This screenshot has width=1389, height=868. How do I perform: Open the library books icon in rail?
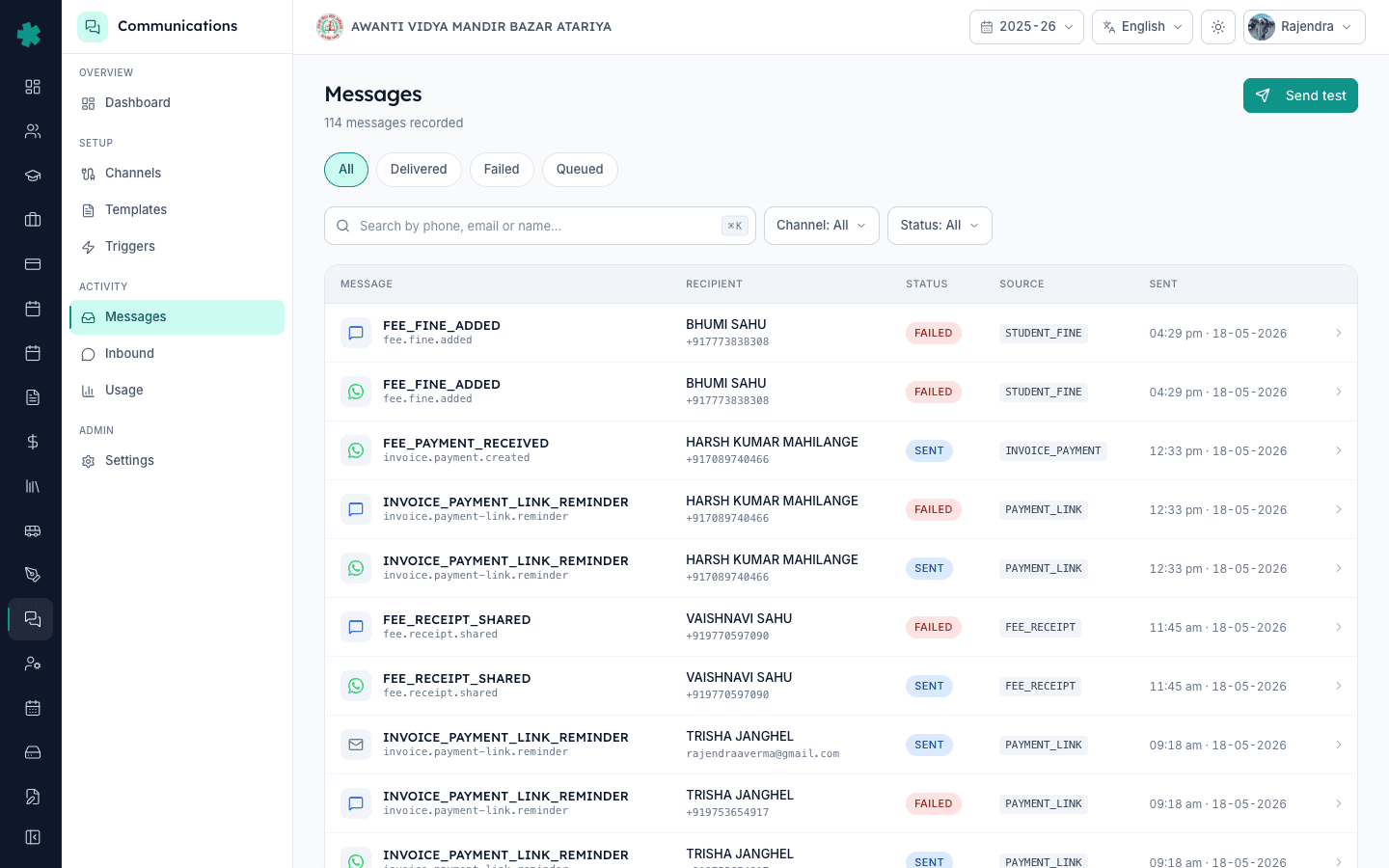tap(33, 486)
